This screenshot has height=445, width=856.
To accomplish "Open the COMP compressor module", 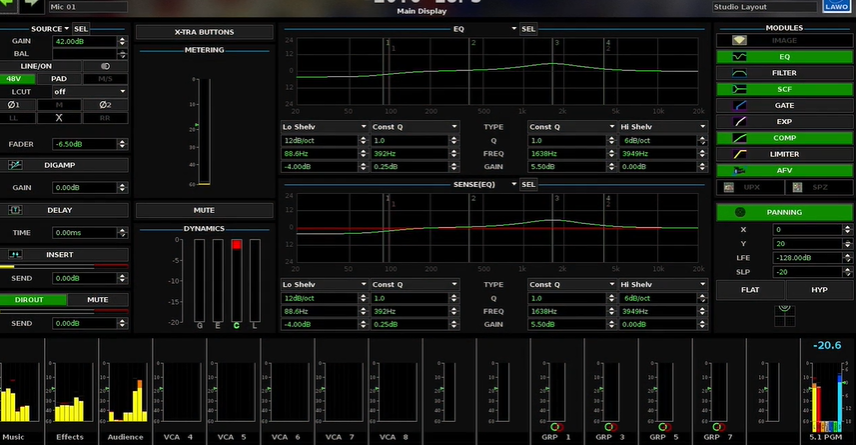I will pos(784,137).
